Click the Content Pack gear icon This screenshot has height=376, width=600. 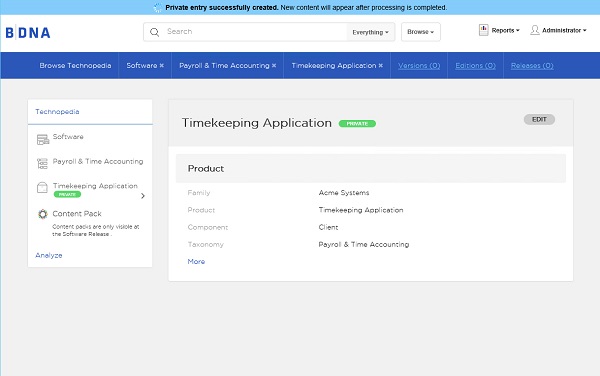click(43, 214)
